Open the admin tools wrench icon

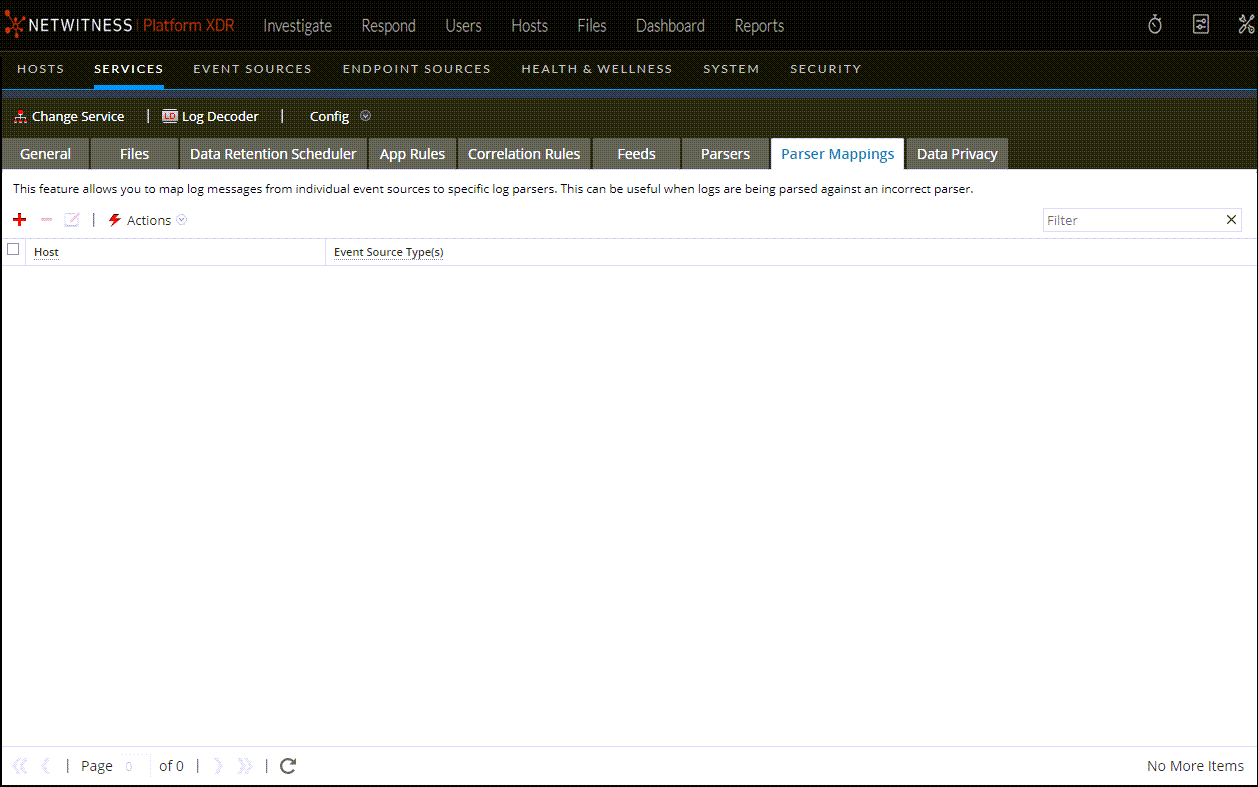pos(1245,25)
